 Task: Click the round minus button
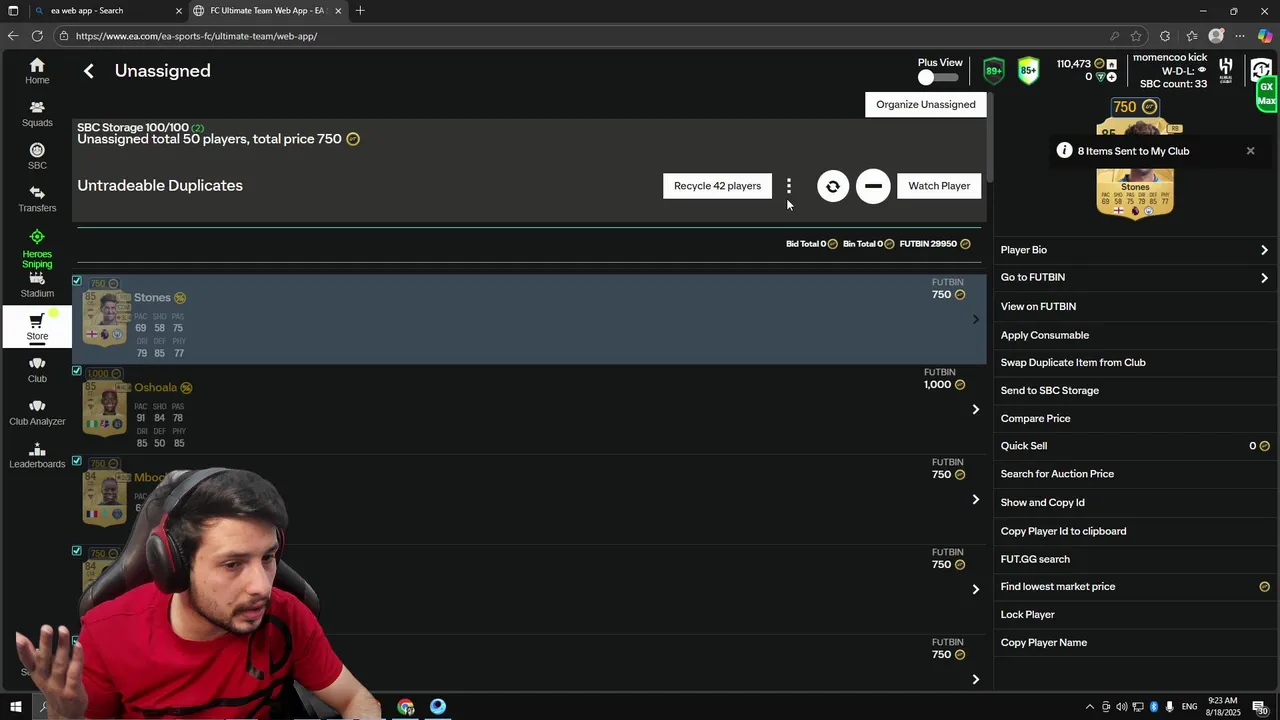coord(873,186)
